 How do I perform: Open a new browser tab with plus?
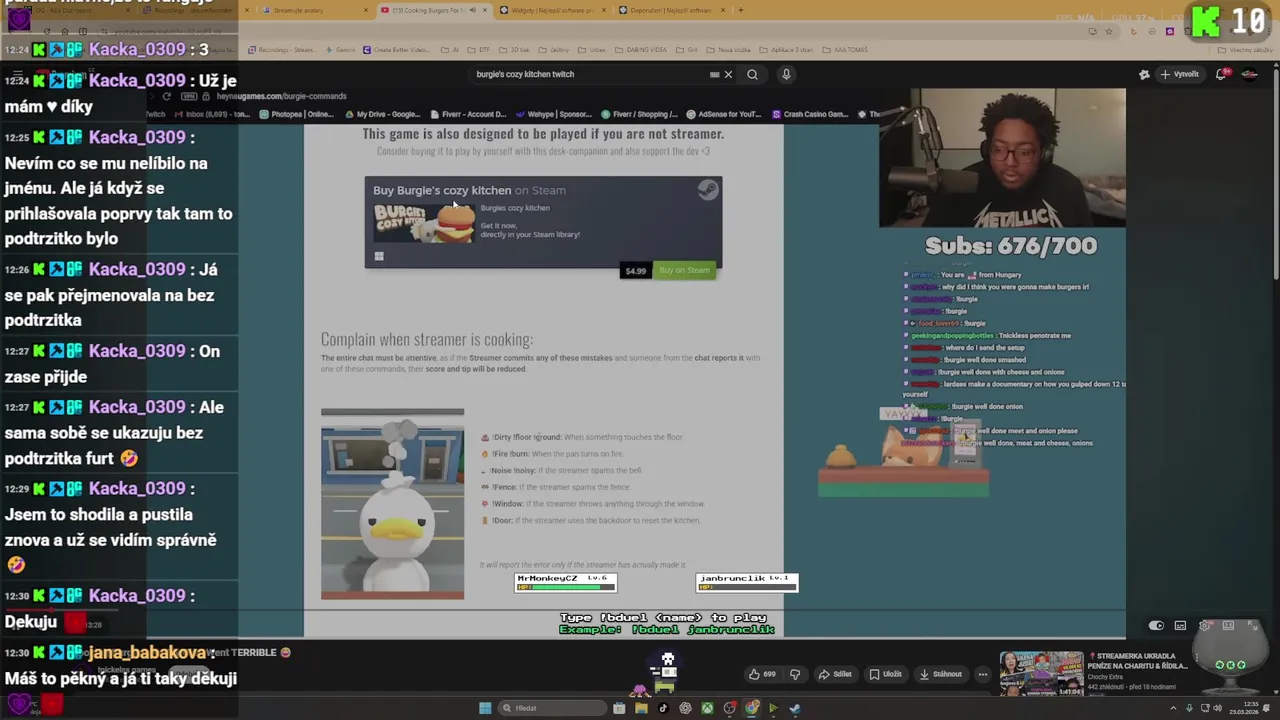point(740,10)
